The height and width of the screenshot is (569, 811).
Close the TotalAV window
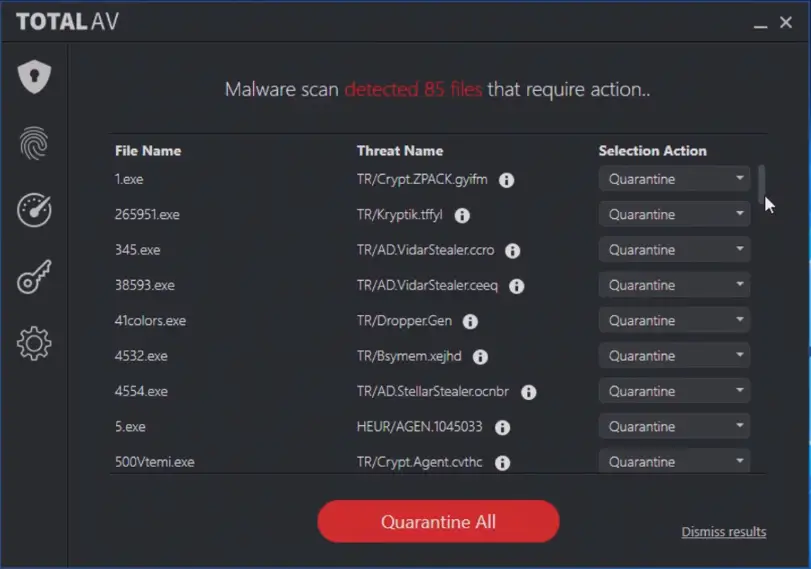786,22
